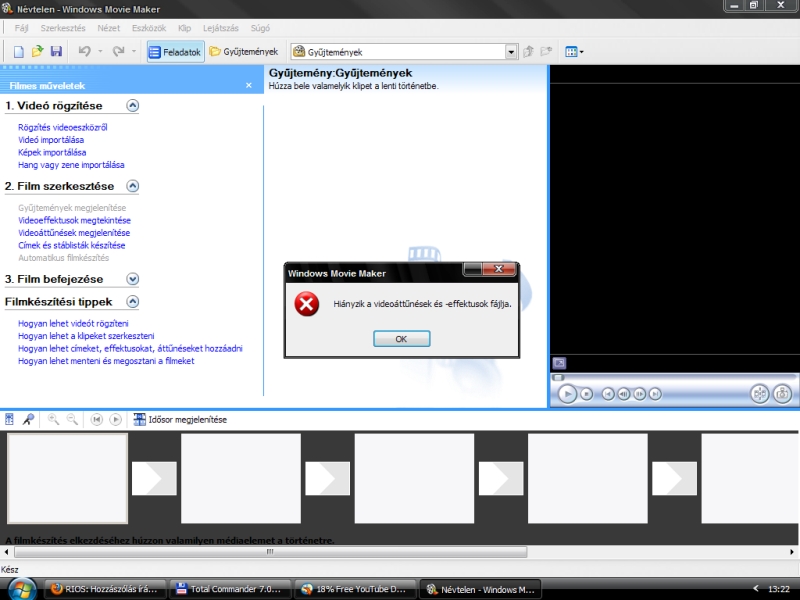Click Rögzítés videoeszközről link
800x600 pixels.
pyautogui.click(x=63, y=128)
